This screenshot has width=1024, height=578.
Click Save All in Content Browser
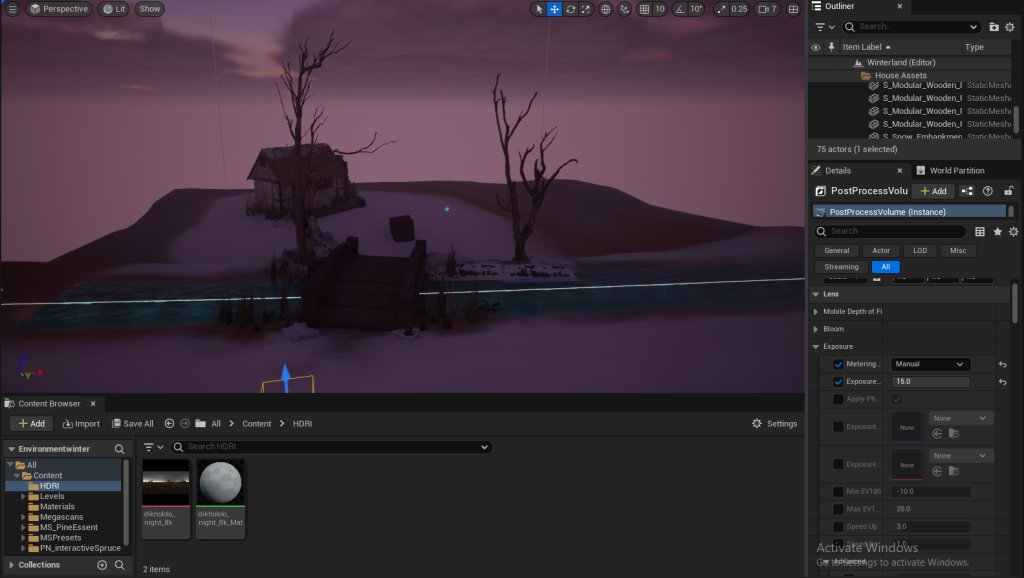[132, 424]
